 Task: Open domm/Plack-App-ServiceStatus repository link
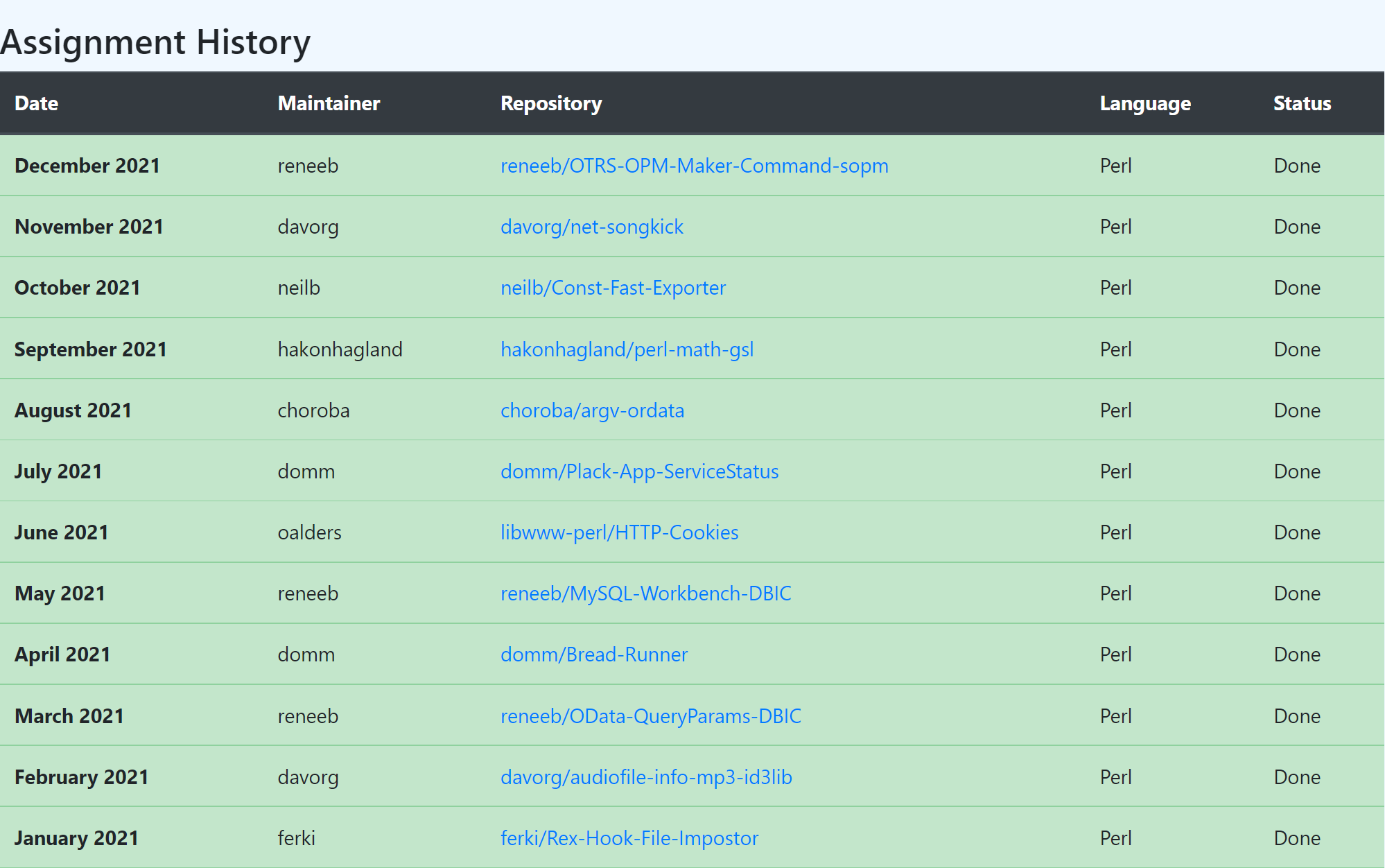pyautogui.click(x=639, y=471)
